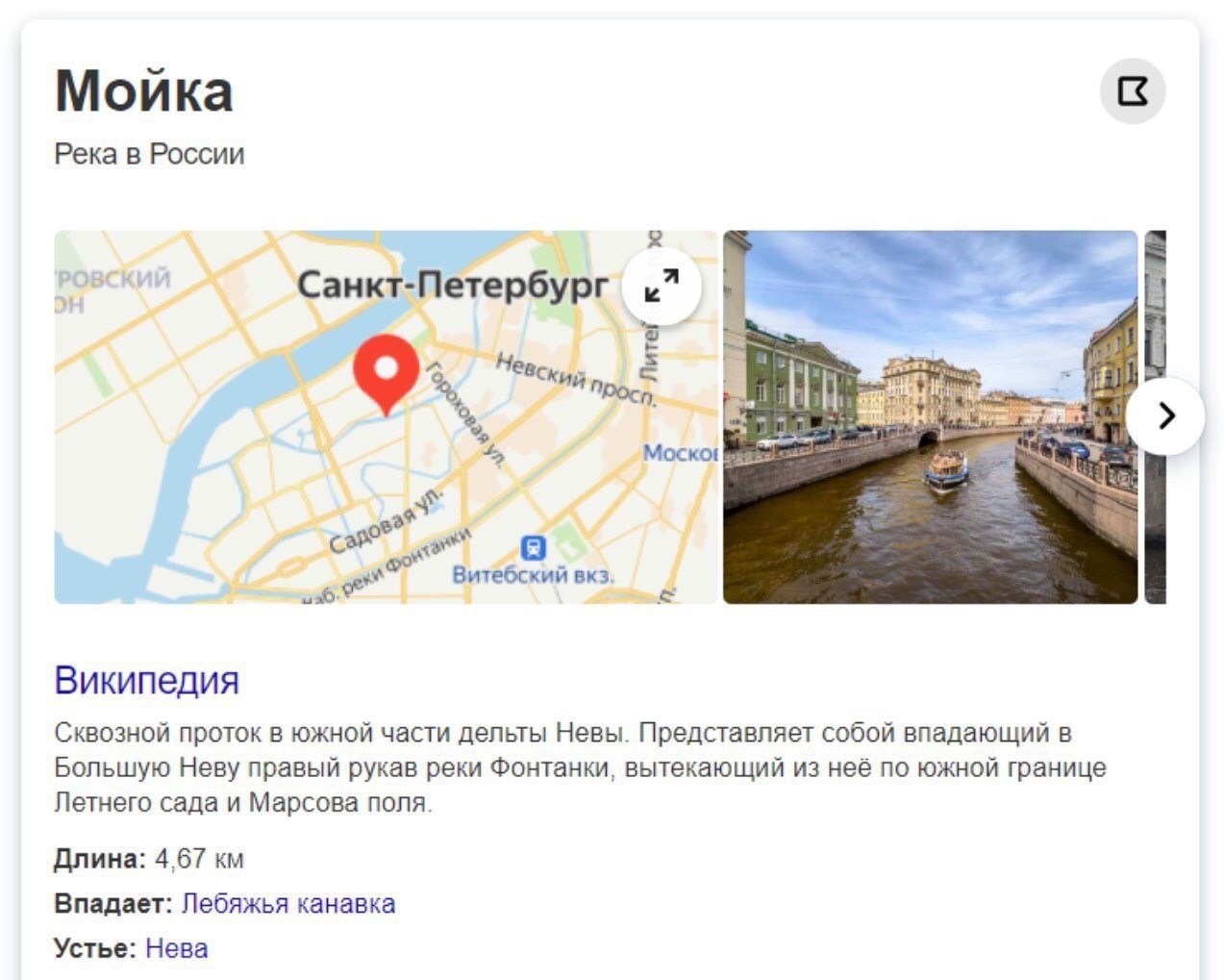Click the Длина 4,67 км fact row
The height and width of the screenshot is (980, 1224).
coord(149,859)
